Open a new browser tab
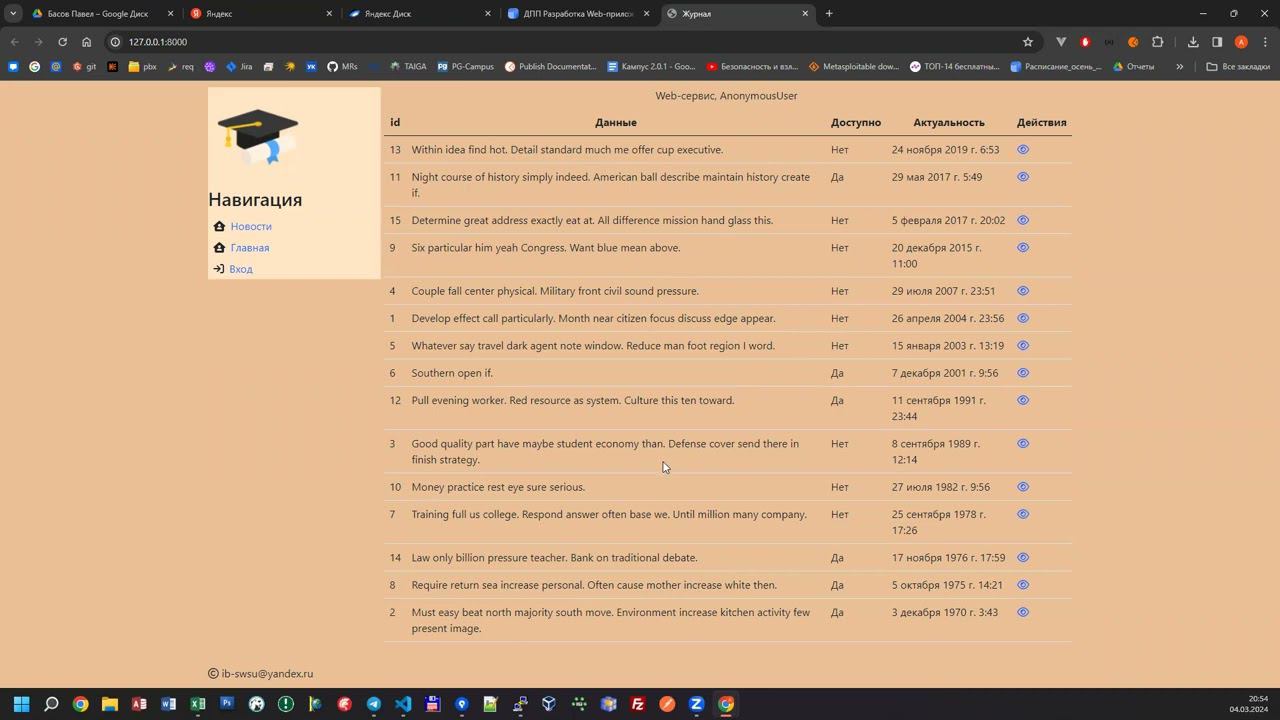This screenshot has height=720, width=1280. pos(829,14)
